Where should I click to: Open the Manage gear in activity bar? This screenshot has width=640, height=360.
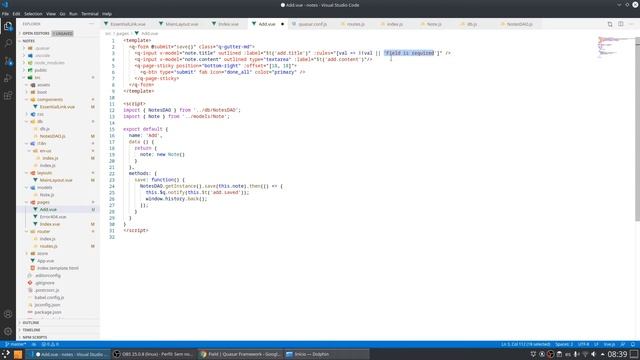click(8, 331)
